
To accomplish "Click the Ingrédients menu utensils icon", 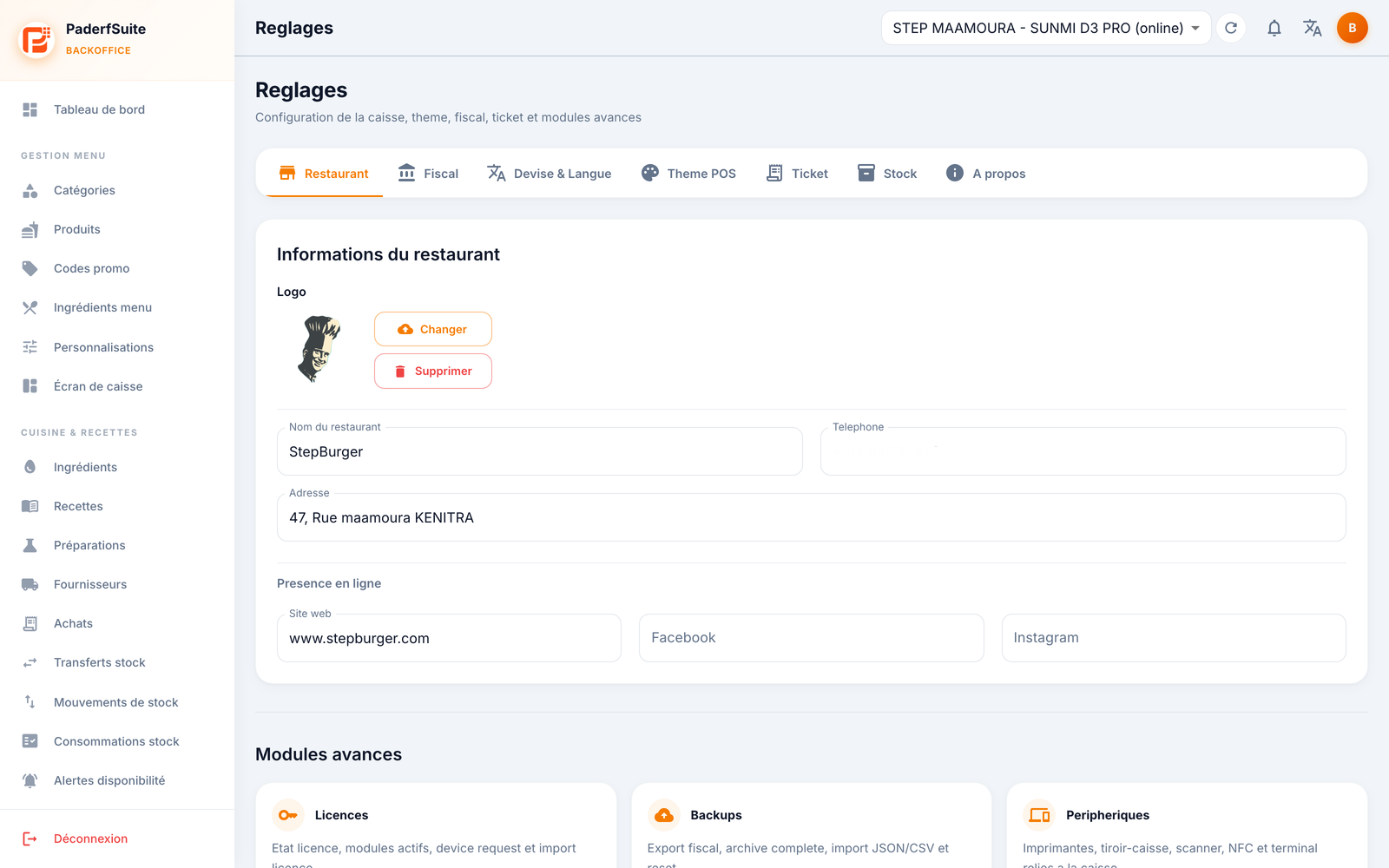I will pyautogui.click(x=30, y=307).
